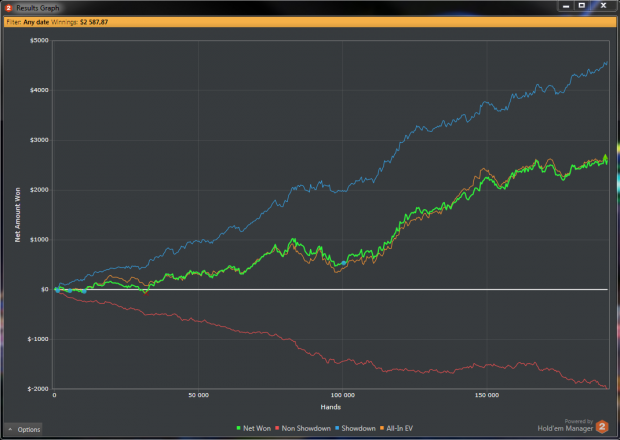Toggle the green Net Won legend swatch
620x440 pixels.
(x=238, y=428)
